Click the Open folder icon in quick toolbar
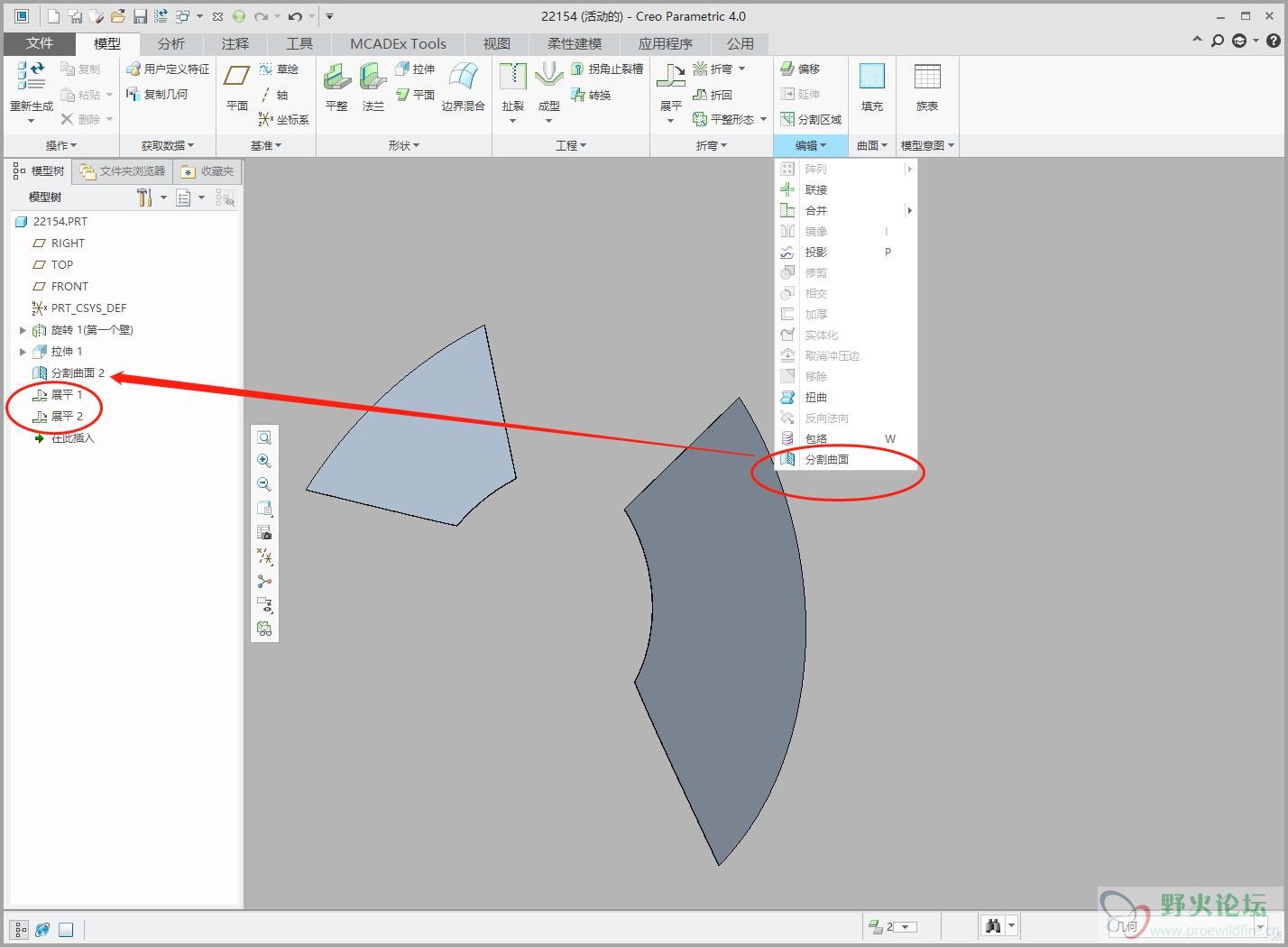Screen dimensions: 1288x947 (117, 16)
